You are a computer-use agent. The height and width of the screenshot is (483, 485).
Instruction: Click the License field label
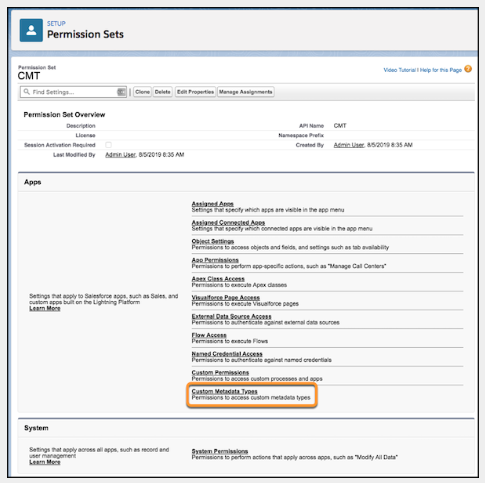coord(85,135)
